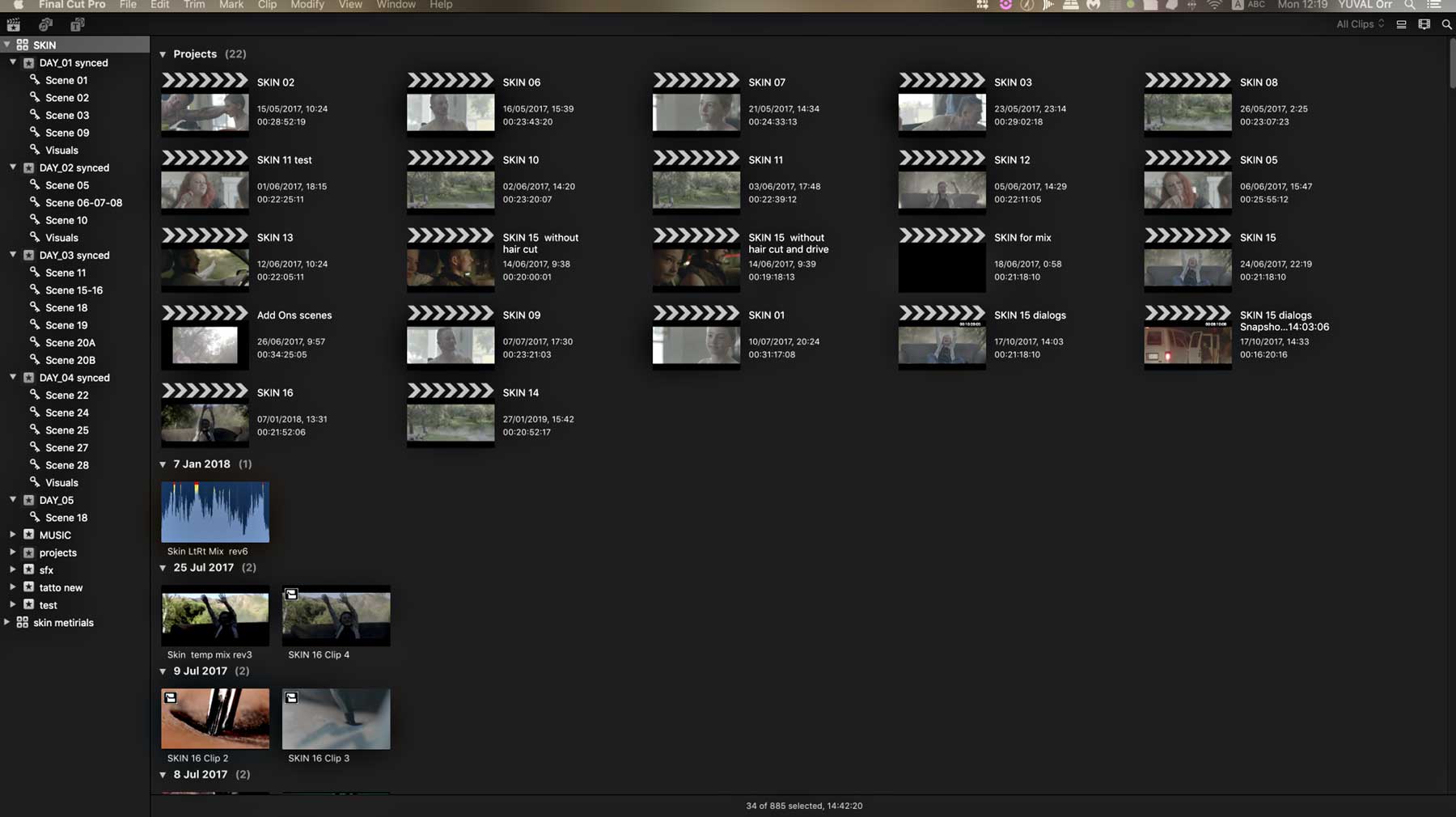Image resolution: width=1456 pixels, height=817 pixels.
Task: Select Scene 15-16 keyword collection
Action: [74, 290]
